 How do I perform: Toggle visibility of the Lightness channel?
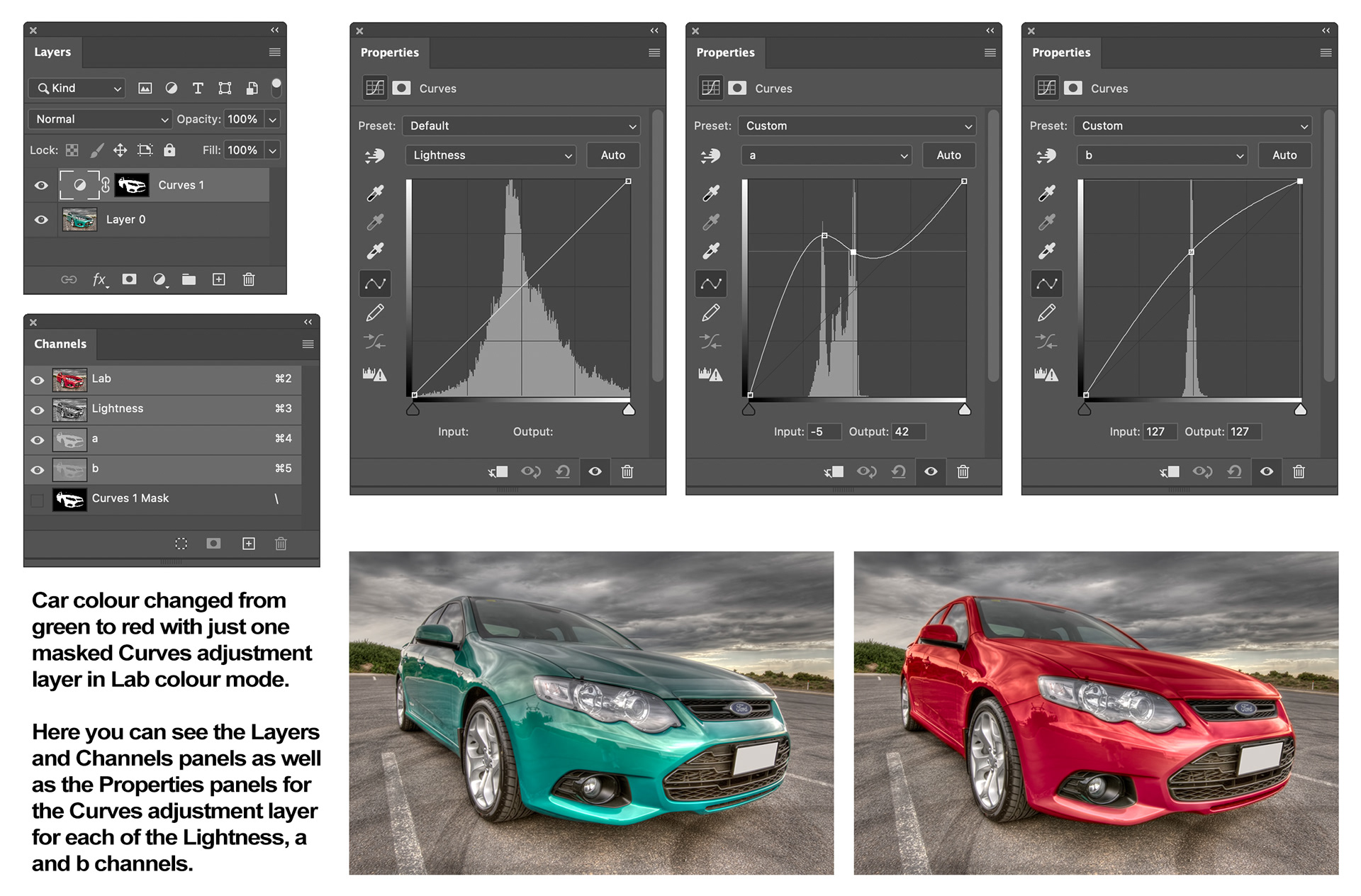(38, 410)
